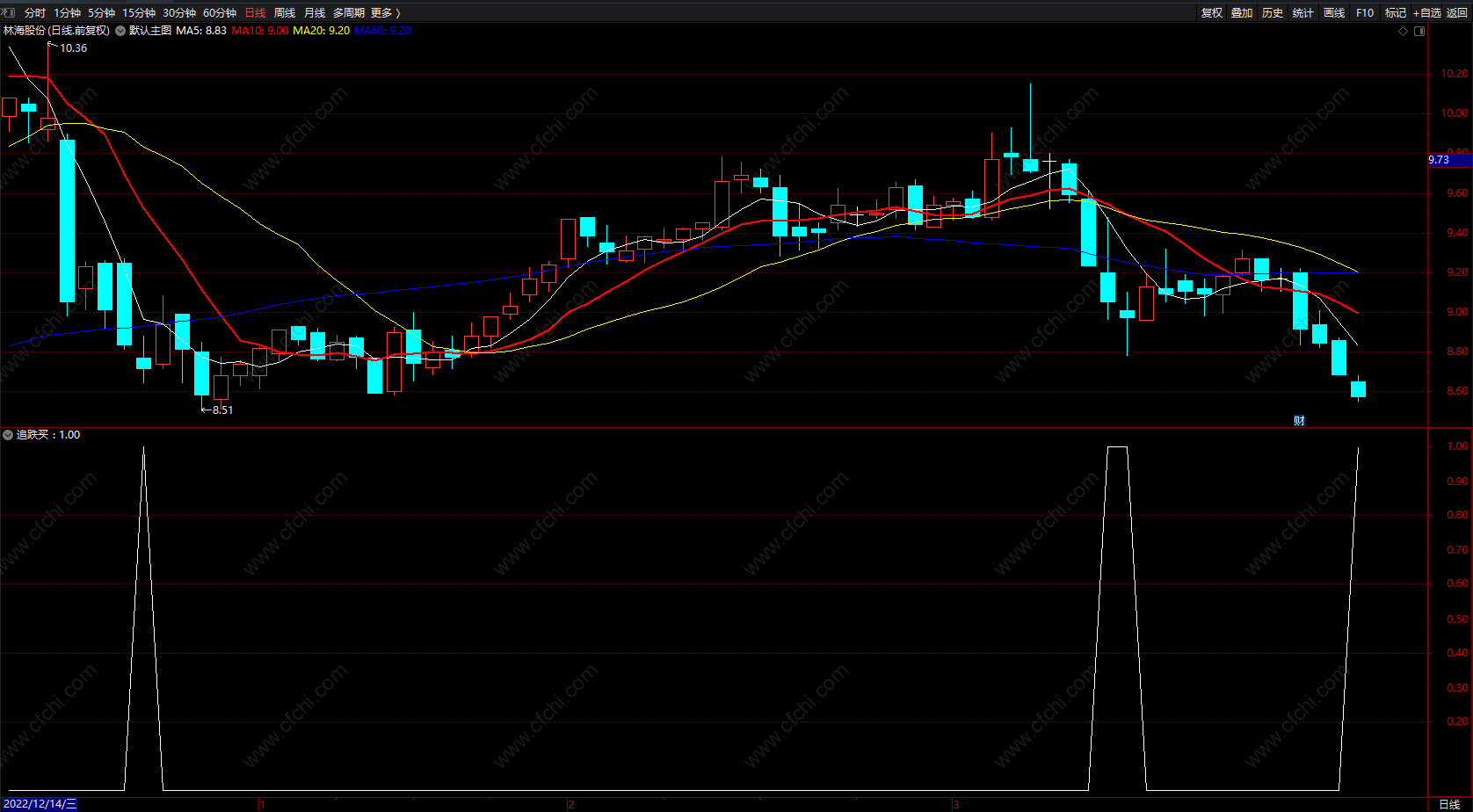Open the 标记 mark tool
The width and height of the screenshot is (1473, 812).
coord(1396,12)
